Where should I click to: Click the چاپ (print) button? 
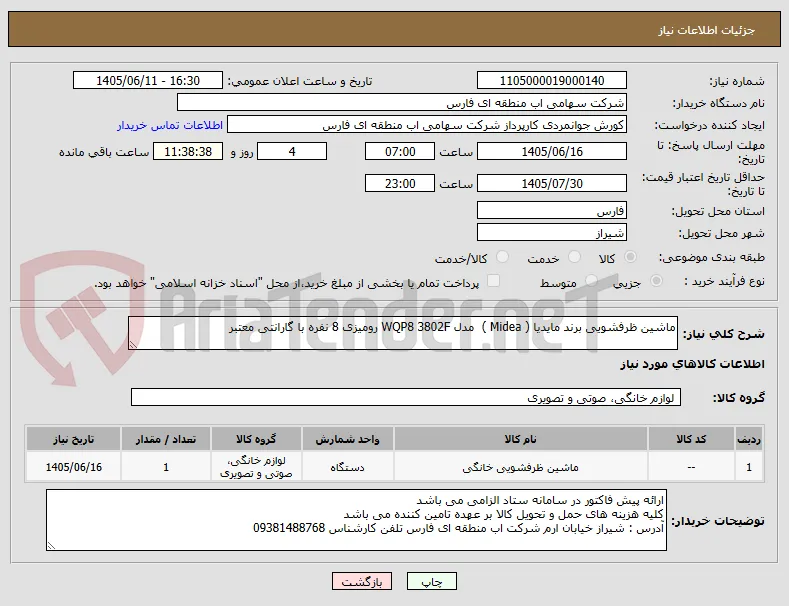[x=432, y=581]
